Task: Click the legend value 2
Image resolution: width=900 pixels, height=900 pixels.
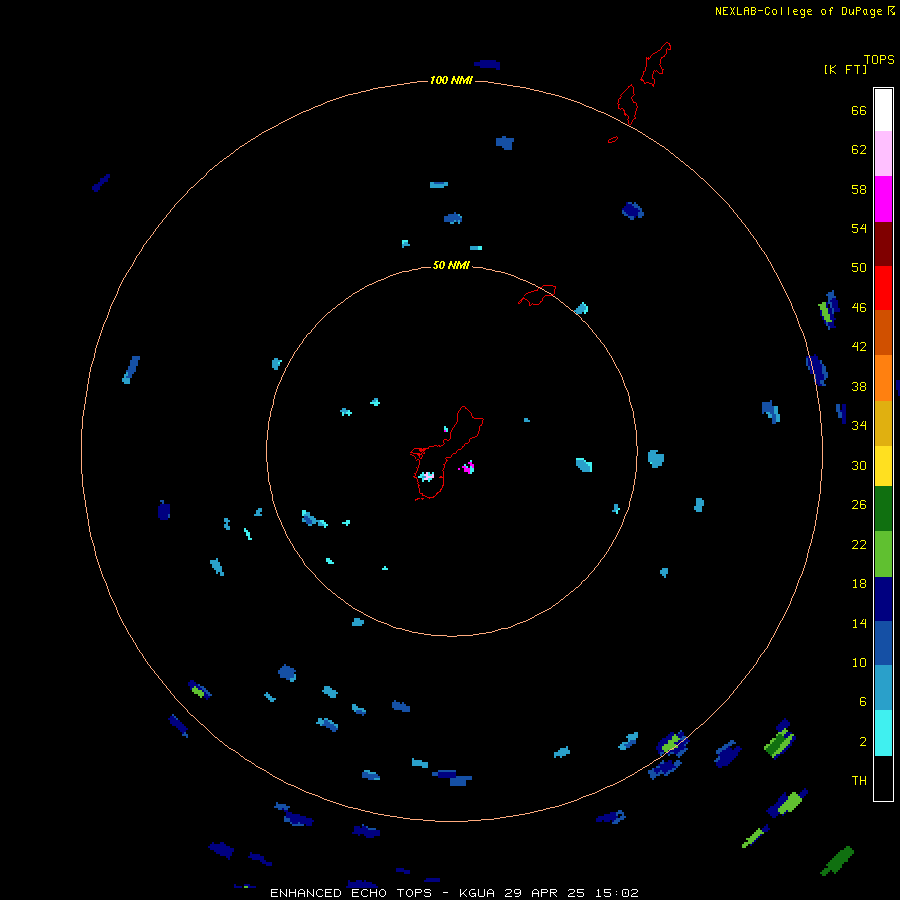Action: click(x=863, y=742)
